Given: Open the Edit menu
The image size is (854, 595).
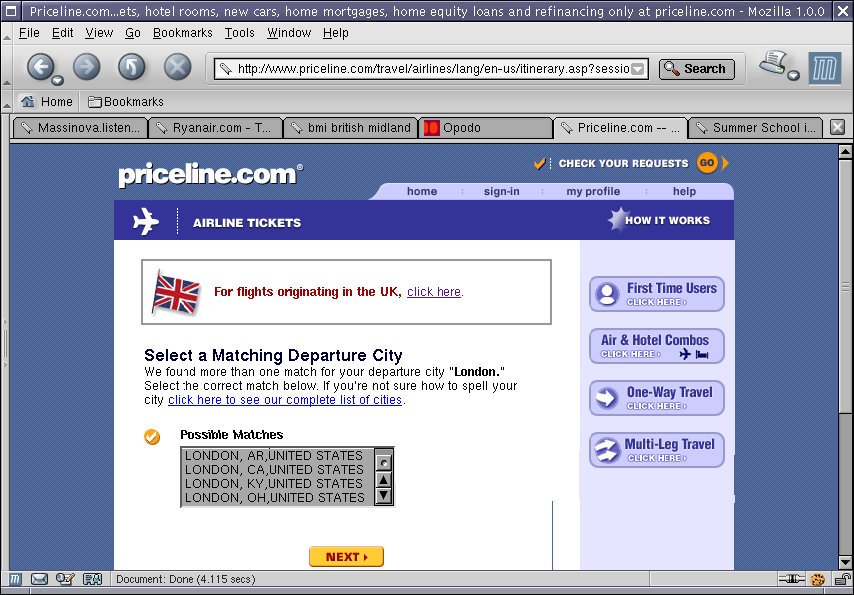Looking at the screenshot, I should click(63, 33).
